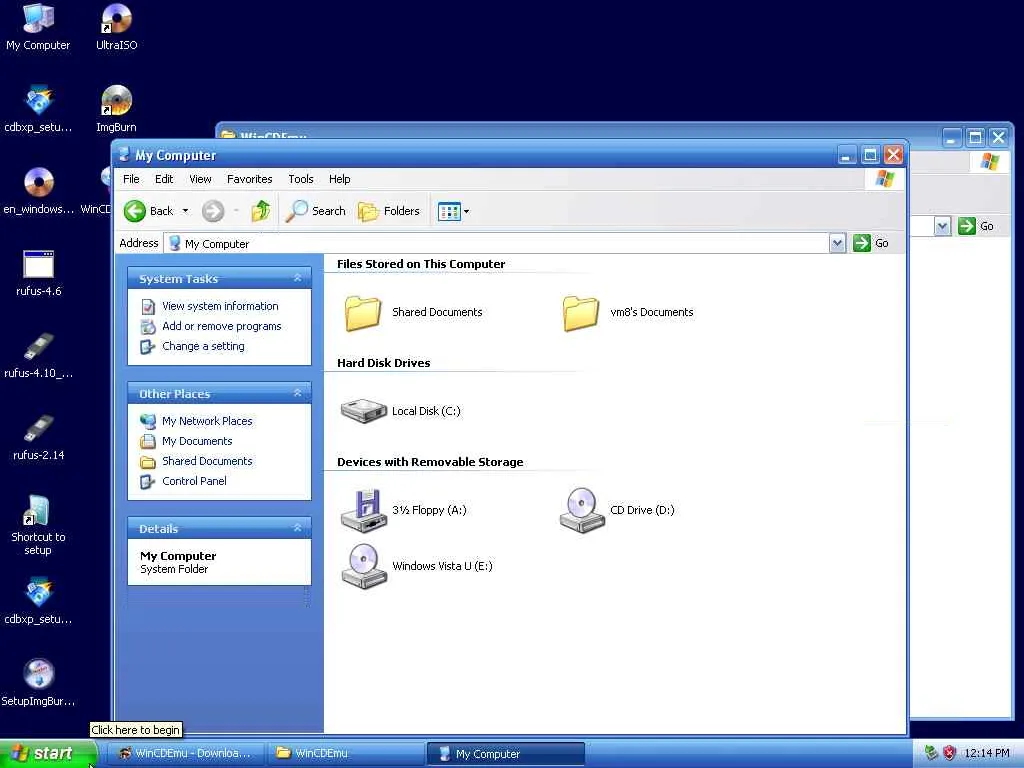
Task: Open Search in the toolbar
Action: click(315, 211)
